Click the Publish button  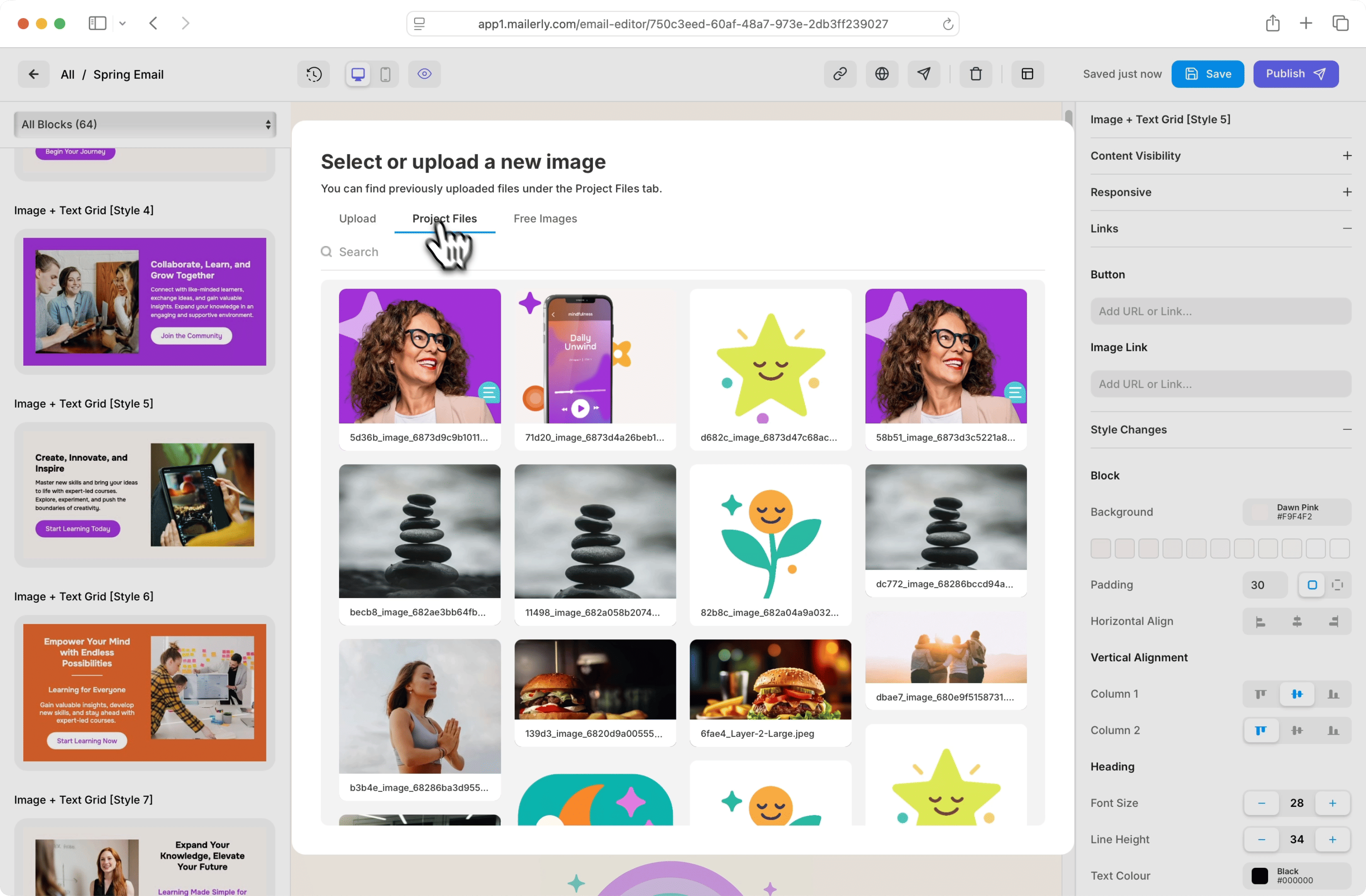coord(1295,74)
